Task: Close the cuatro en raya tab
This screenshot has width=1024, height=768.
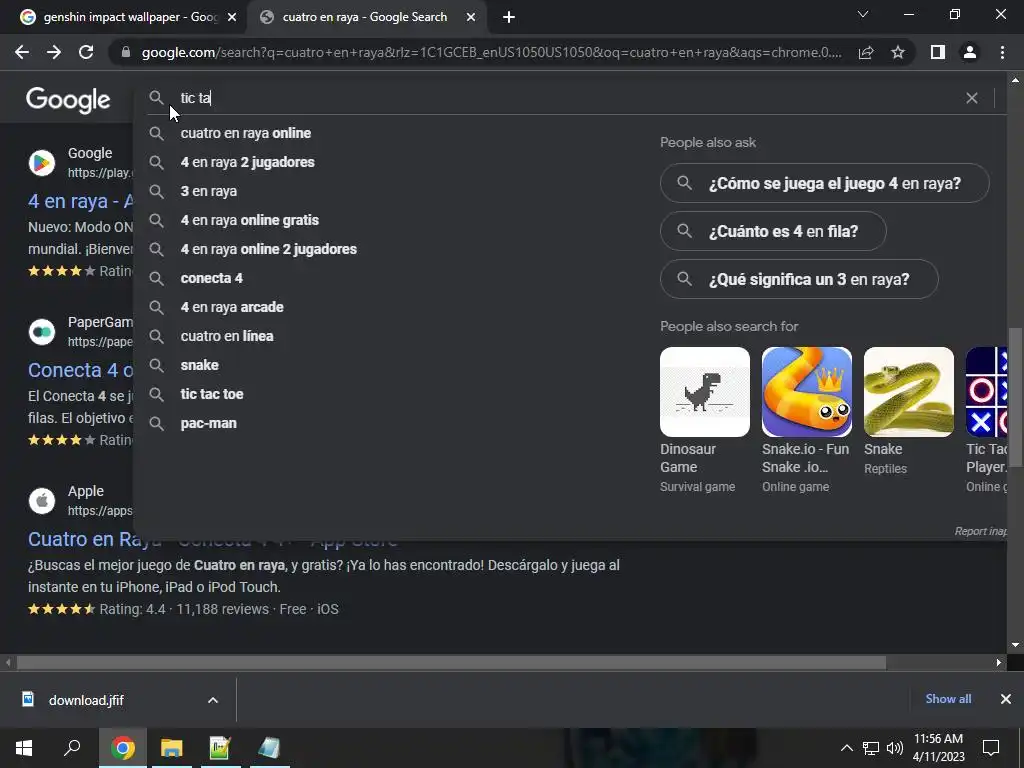Action: coord(471,17)
